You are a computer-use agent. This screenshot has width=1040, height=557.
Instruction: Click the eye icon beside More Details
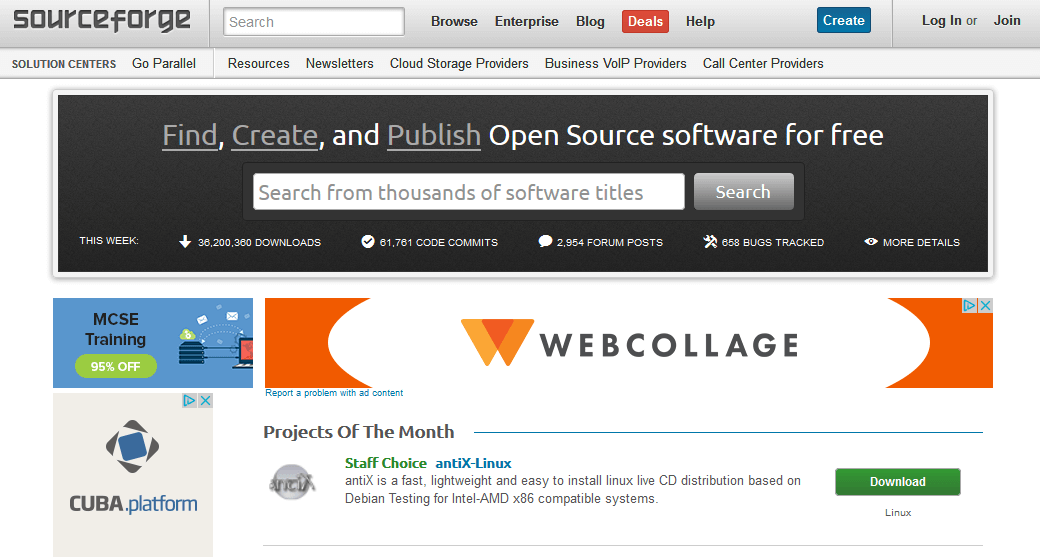(x=871, y=241)
